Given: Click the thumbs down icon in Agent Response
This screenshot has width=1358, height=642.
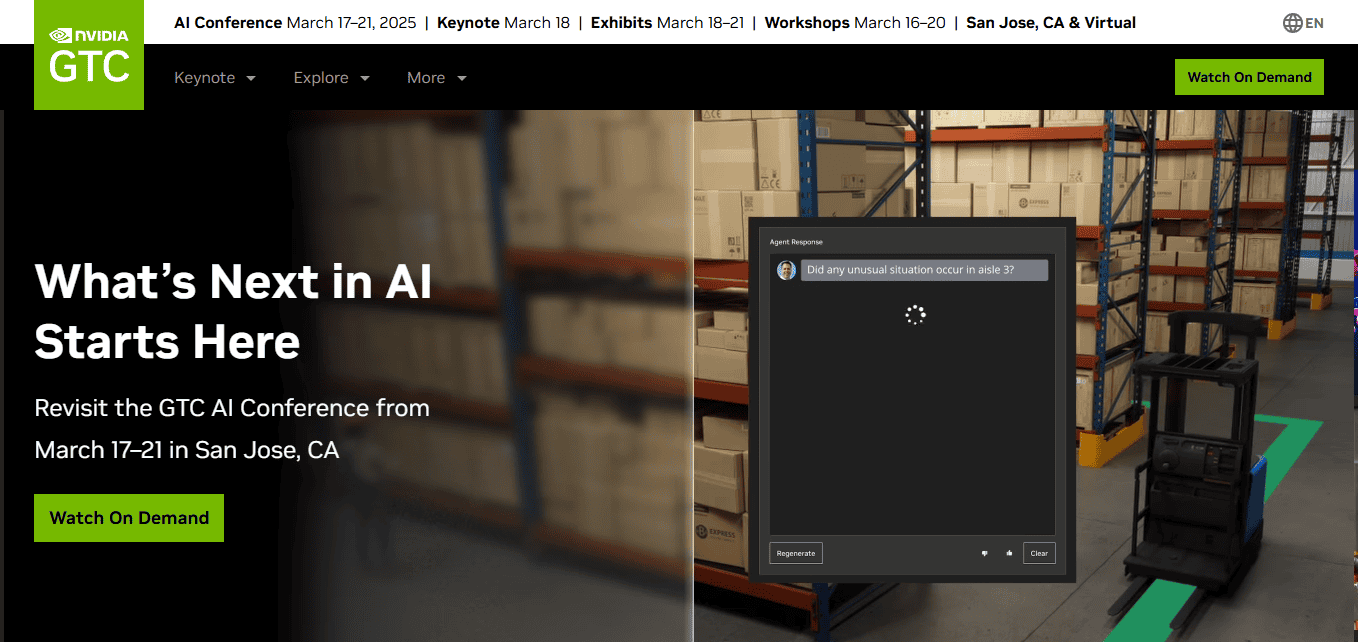Looking at the screenshot, I should [x=985, y=553].
